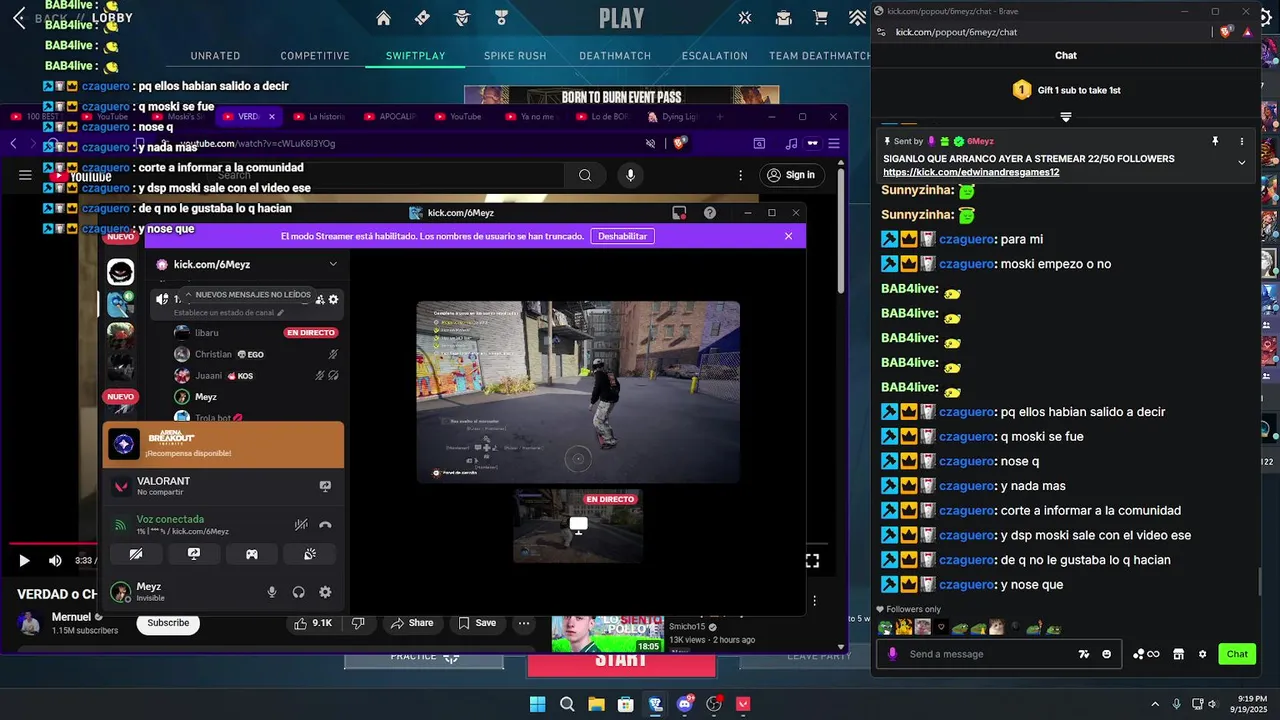Screen dimensions: 1280x720
Task: Toggle Discord noise suppression icon
Action: click(x=300, y=525)
